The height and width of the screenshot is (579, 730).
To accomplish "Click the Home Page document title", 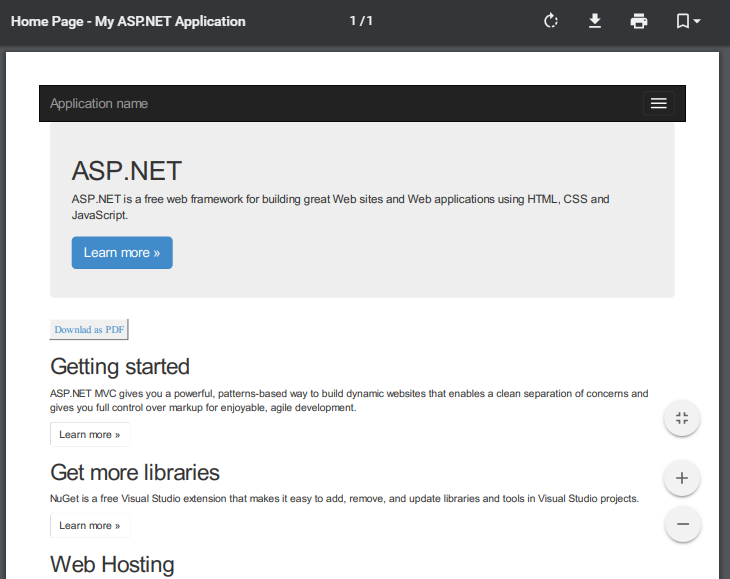I will click(128, 21).
